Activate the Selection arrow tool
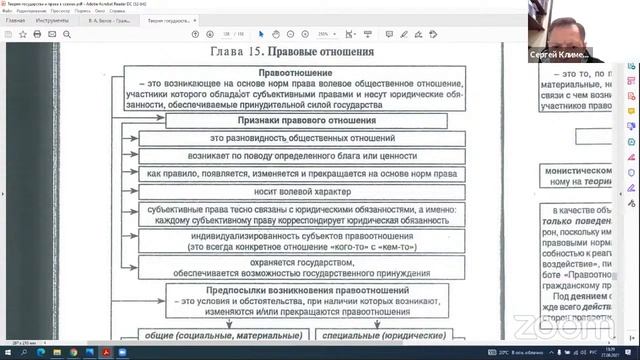Screen dimensions: 640x360 click(x=261, y=35)
